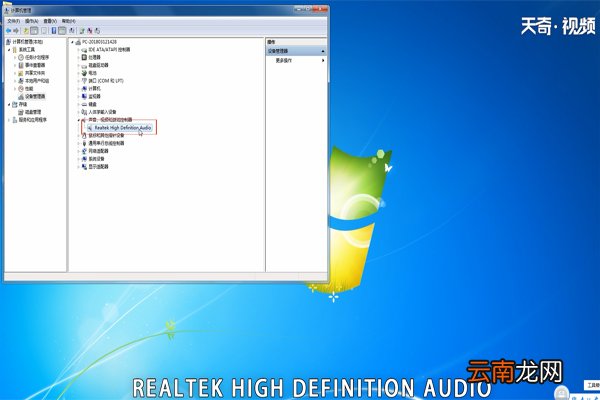This screenshot has width=600, height=400.
Task: Collapse the PC-2018 root device node
Action: tap(72, 42)
